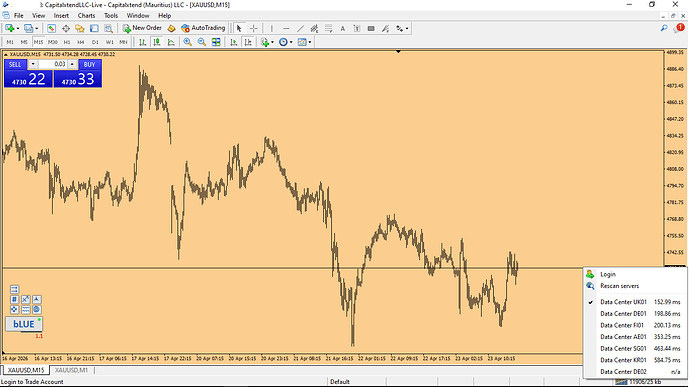Screen dimensions: 690x387
Task: Toggle AutoTrading on or off
Action: pos(203,28)
